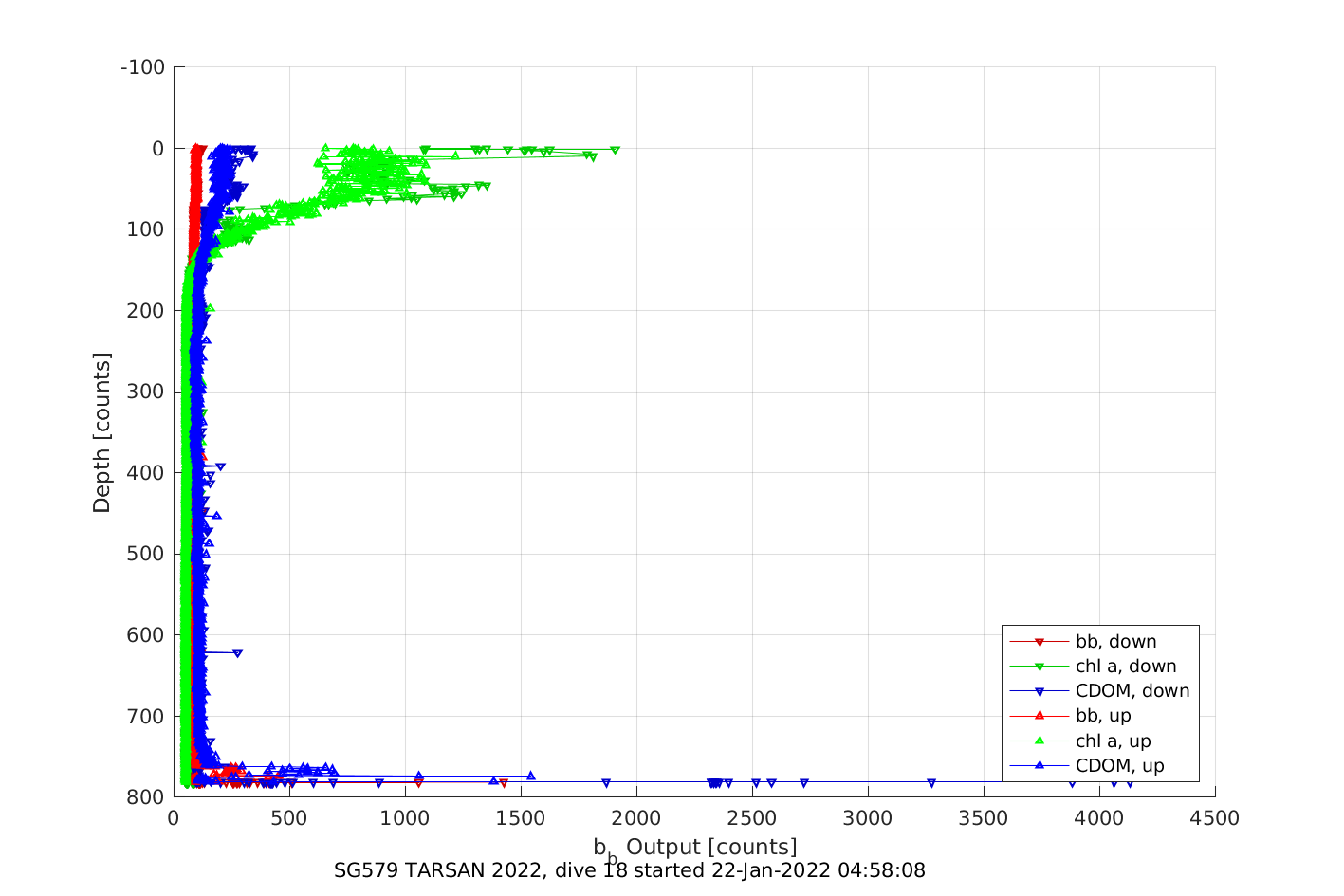Click the blue down-triangle marker in legend
Screen dimensions: 1344x896
coord(1039,692)
